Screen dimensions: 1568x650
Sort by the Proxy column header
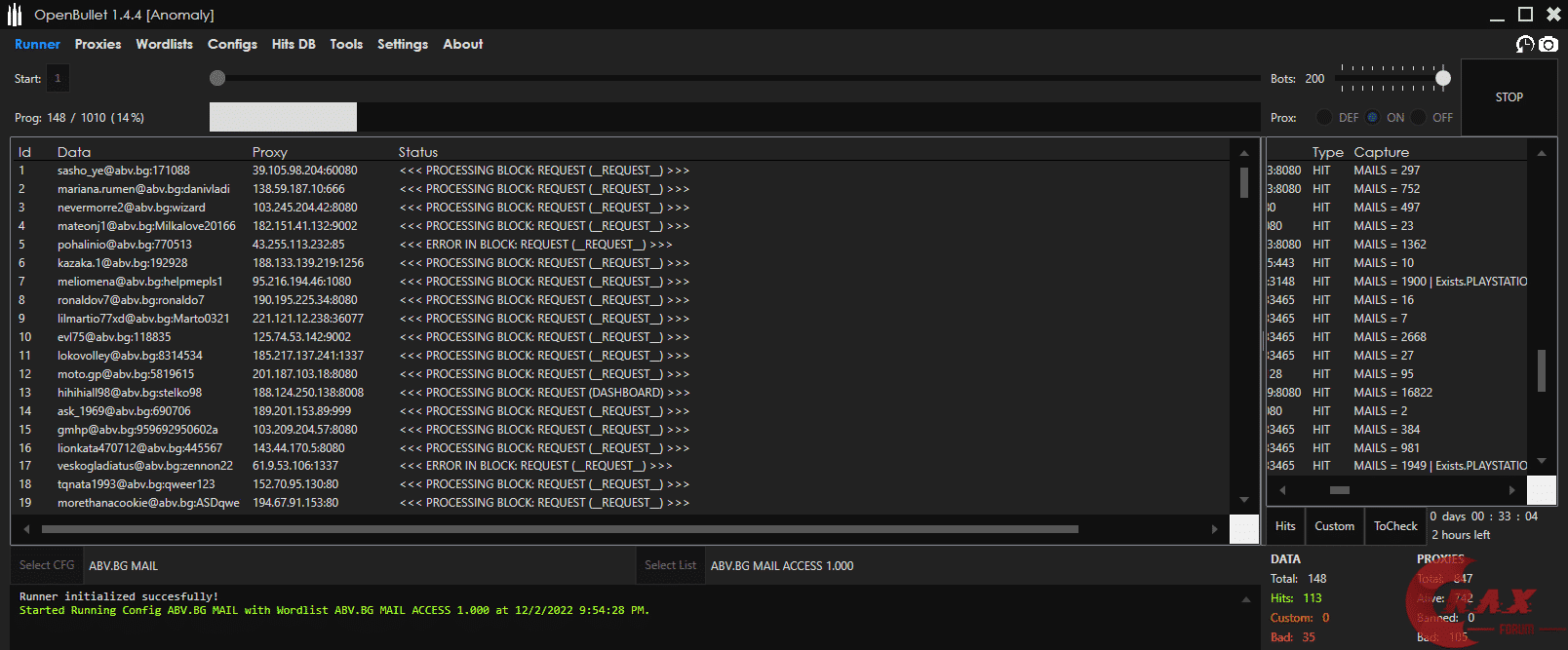click(270, 152)
